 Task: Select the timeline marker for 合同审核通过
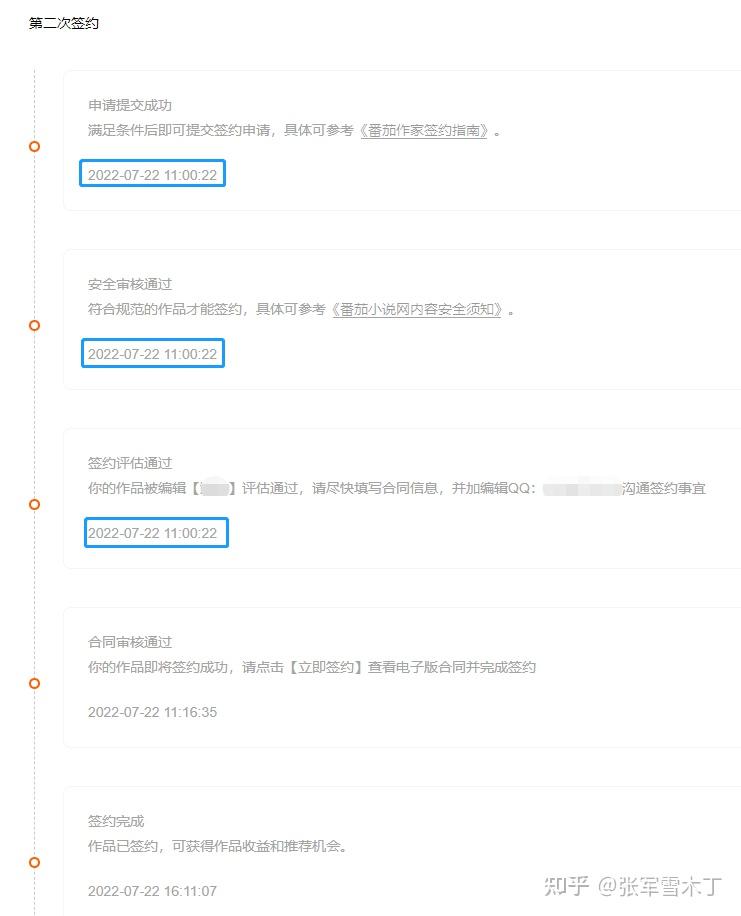click(34, 684)
